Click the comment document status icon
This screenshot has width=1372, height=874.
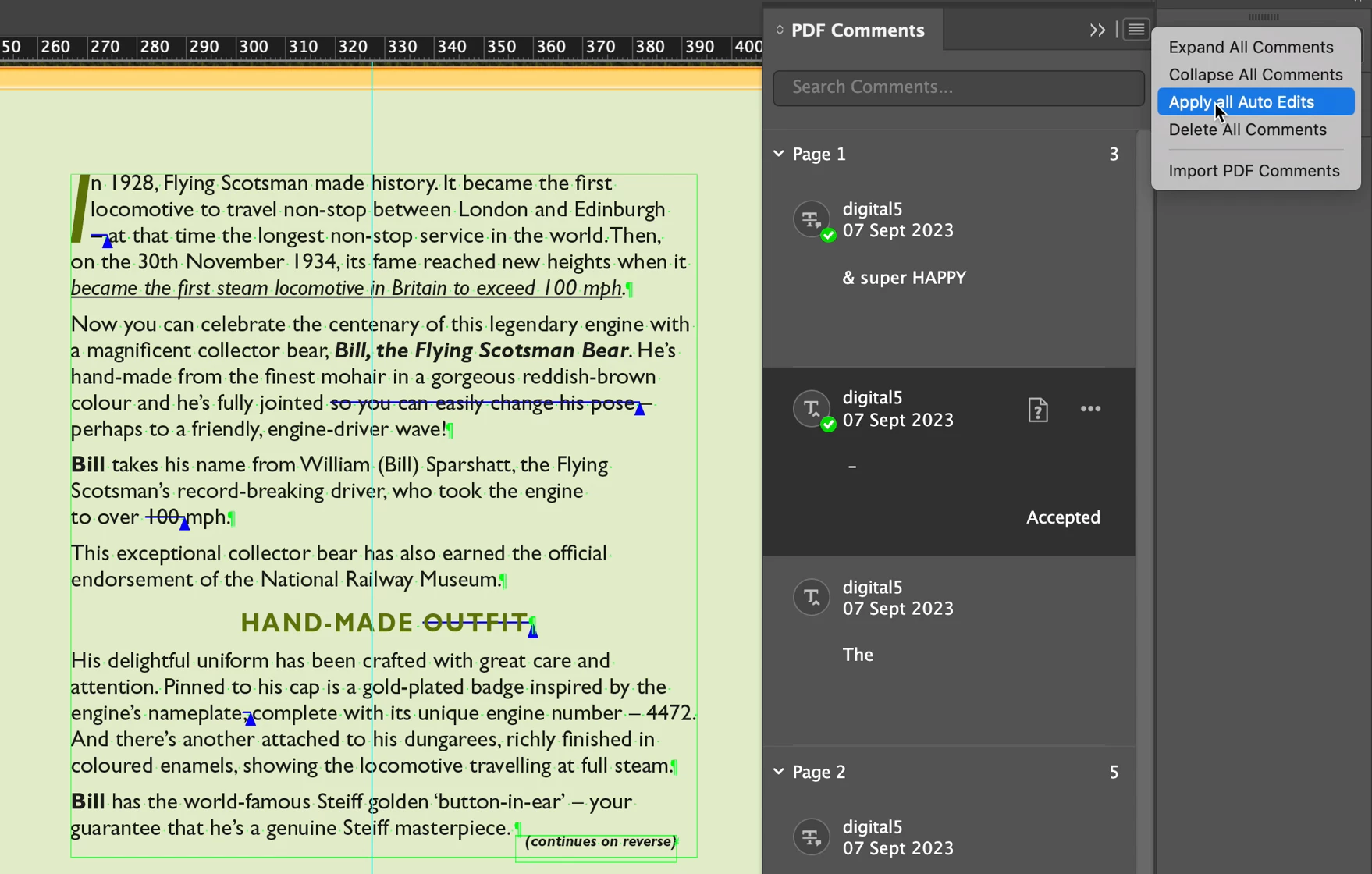click(1037, 409)
